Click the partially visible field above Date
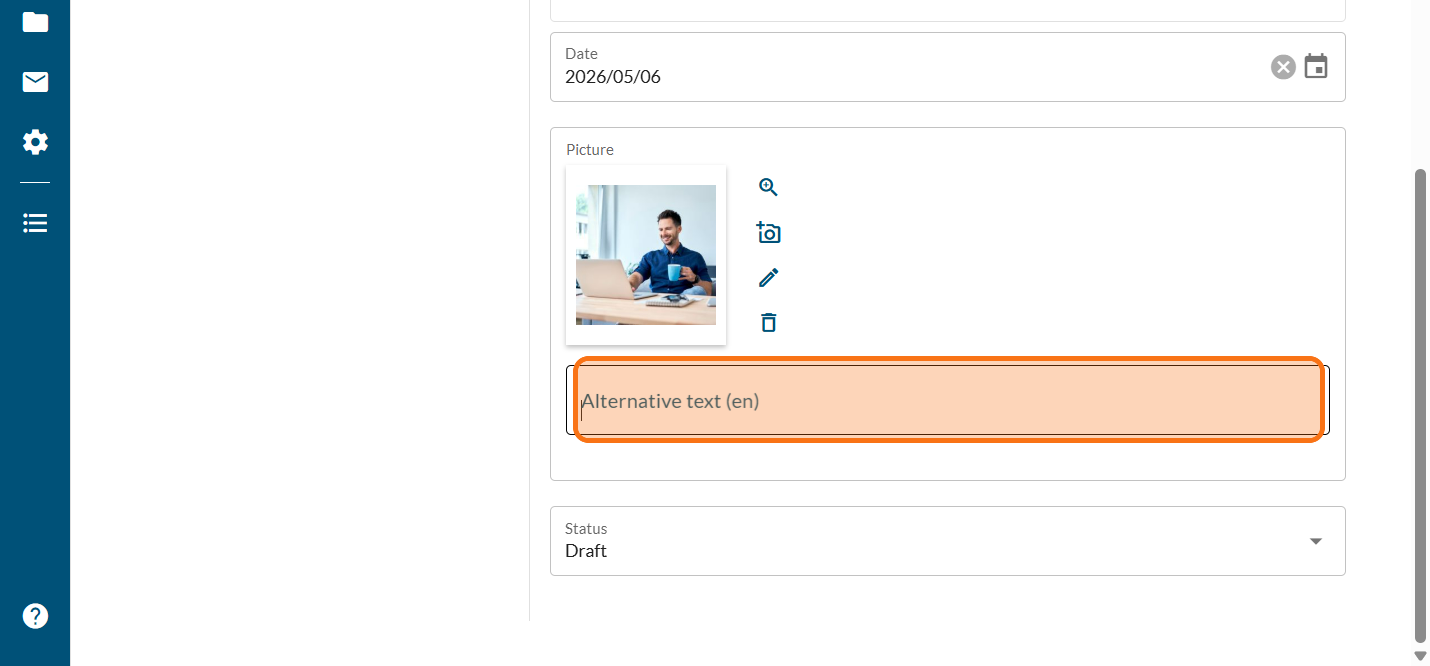The image size is (1430, 666). [948, 10]
